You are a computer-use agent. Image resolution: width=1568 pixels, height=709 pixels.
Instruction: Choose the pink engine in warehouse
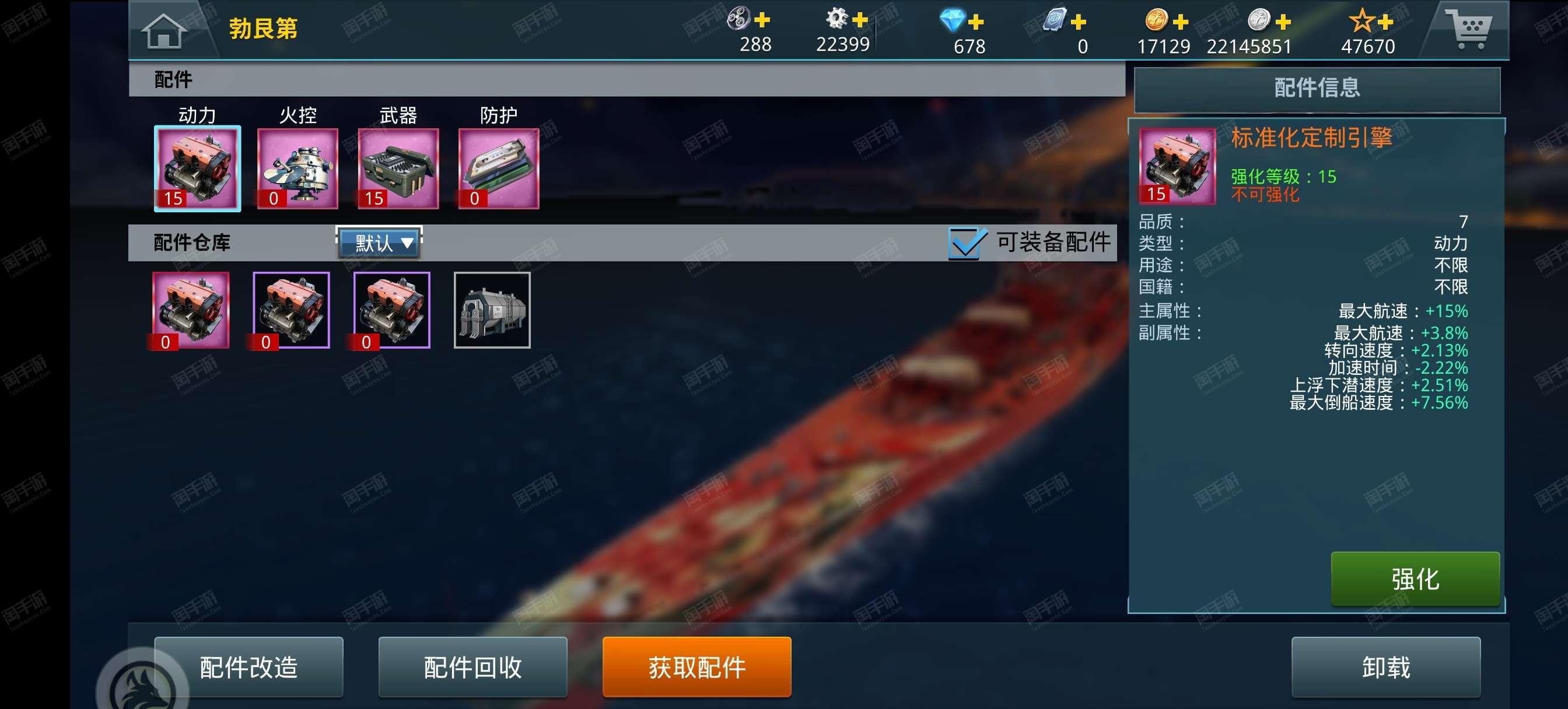tap(191, 310)
